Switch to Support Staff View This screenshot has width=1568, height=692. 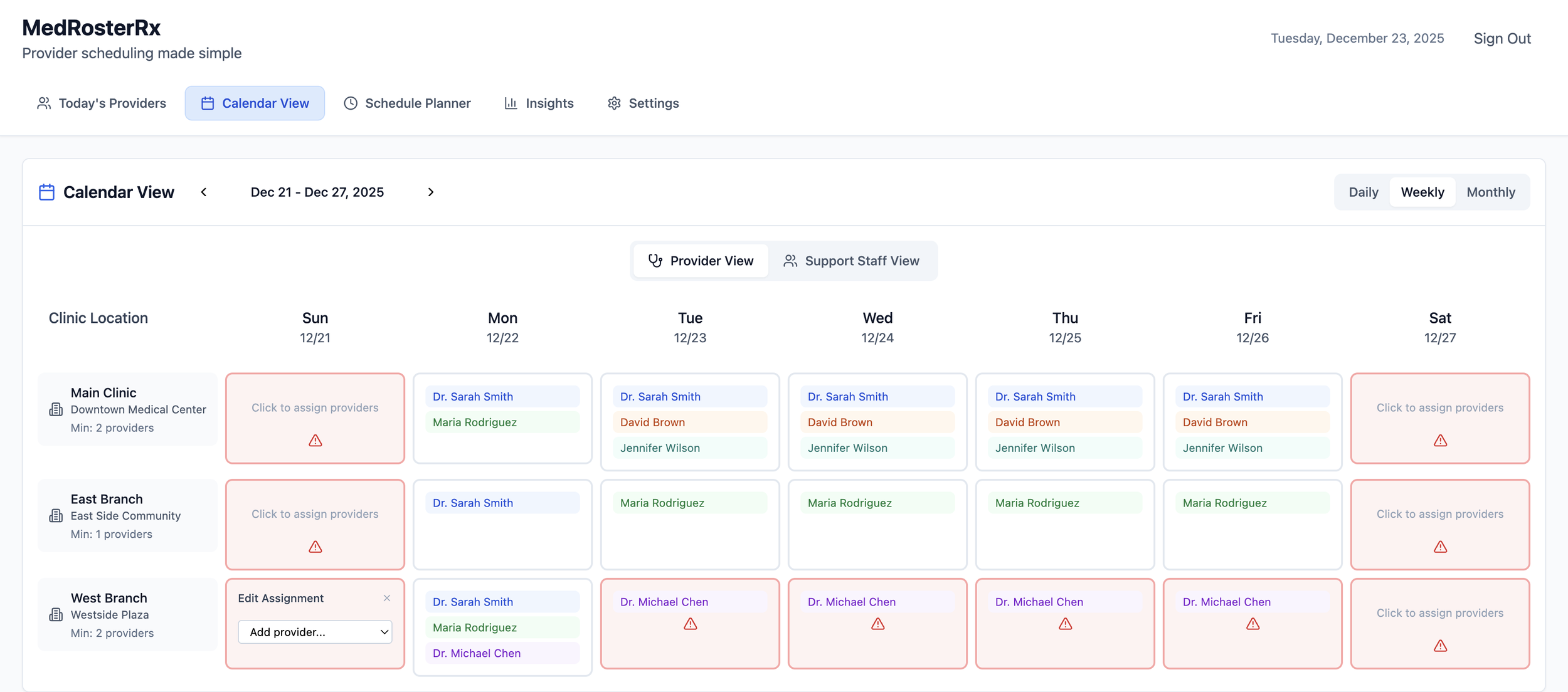pyautogui.click(x=851, y=261)
